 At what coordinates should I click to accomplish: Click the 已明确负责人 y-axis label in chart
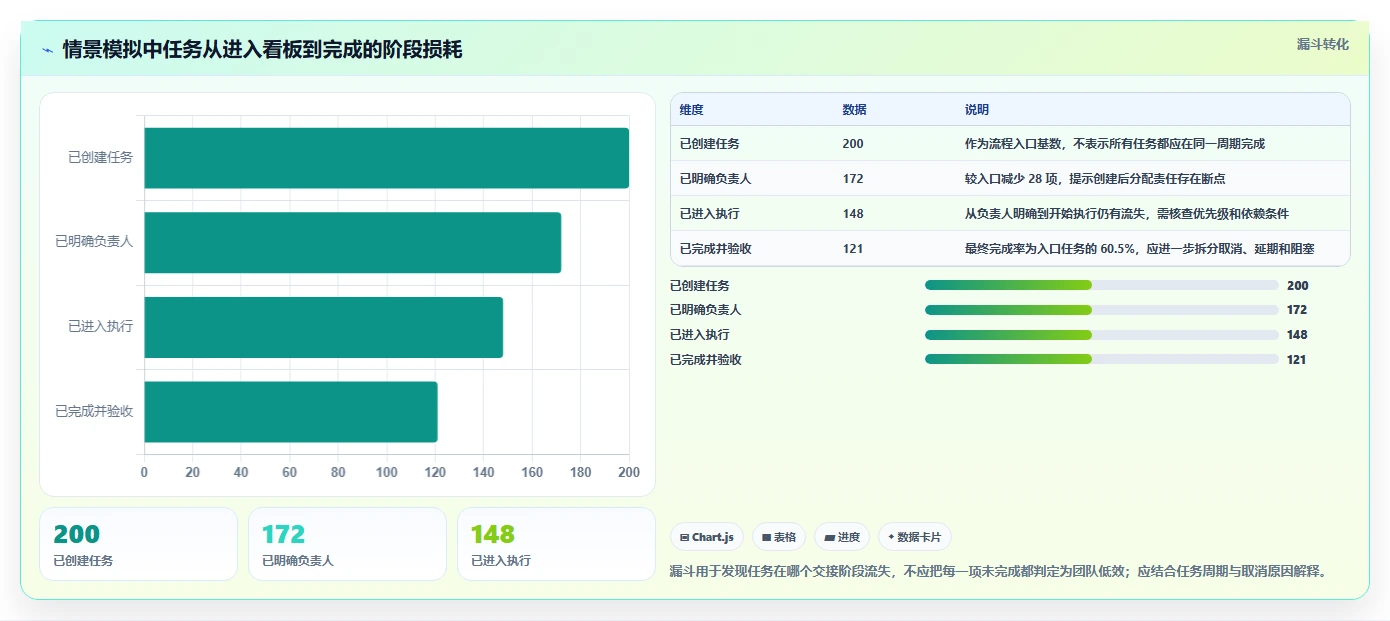point(94,241)
